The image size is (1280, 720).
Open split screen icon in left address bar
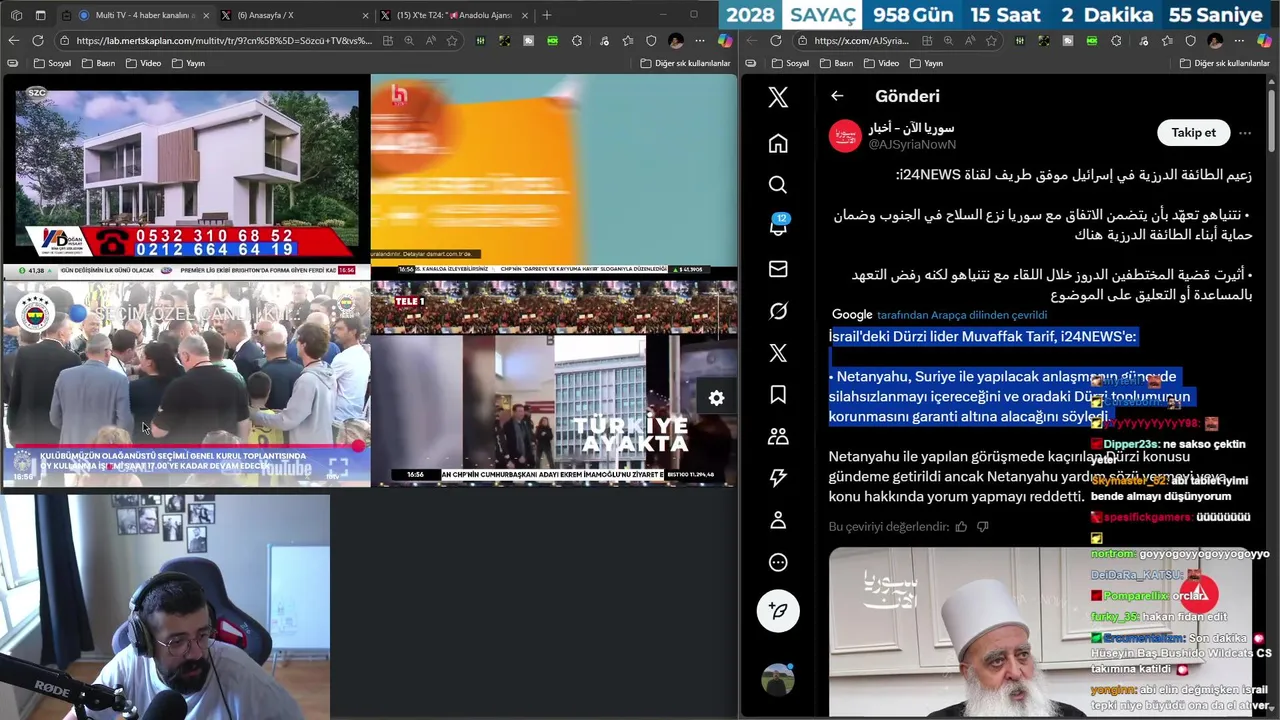pyautogui.click(x=386, y=41)
